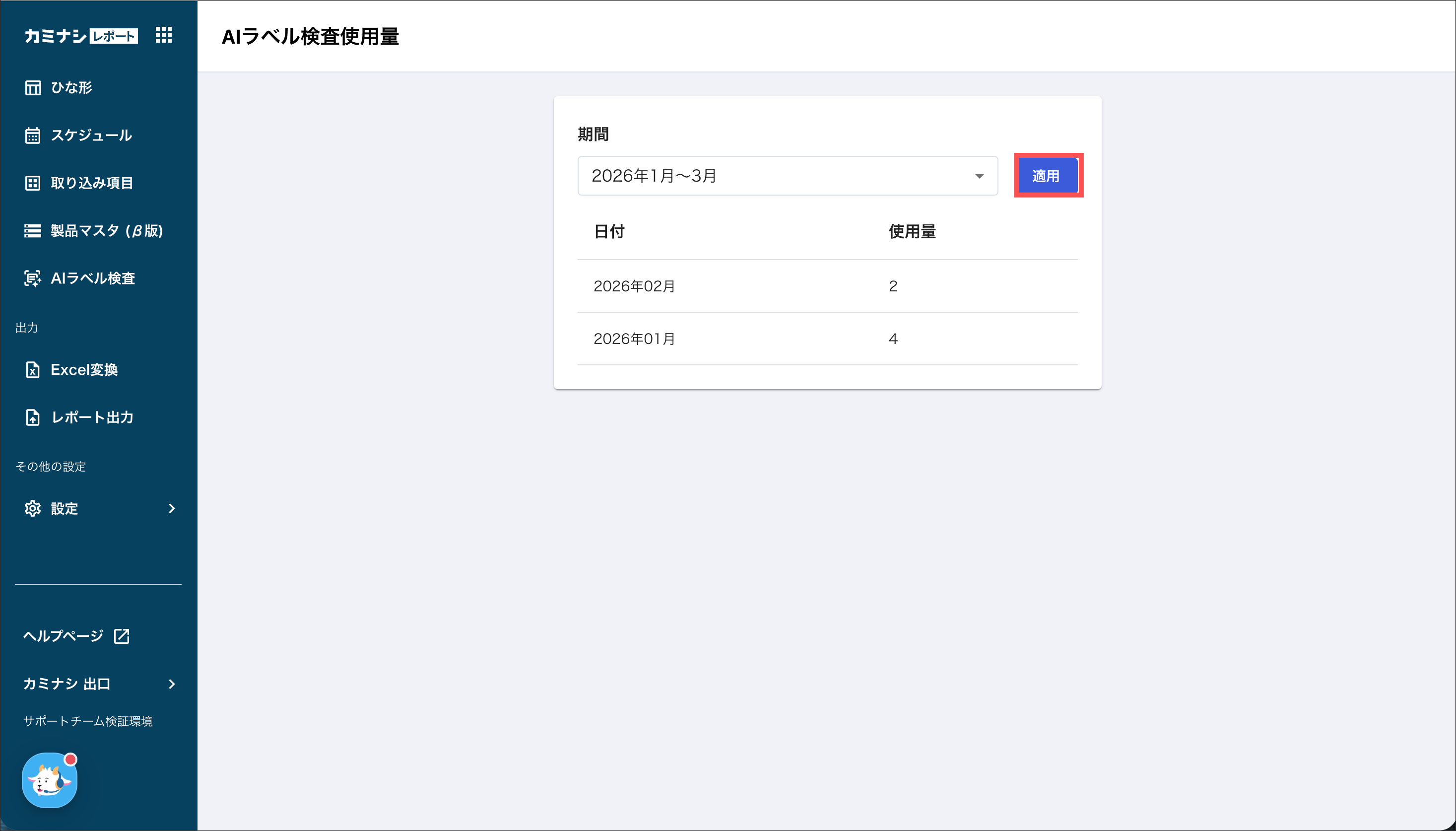Image resolution: width=1456 pixels, height=831 pixels.
Task: Click the Excel変換 file icon
Action: [x=33, y=370]
